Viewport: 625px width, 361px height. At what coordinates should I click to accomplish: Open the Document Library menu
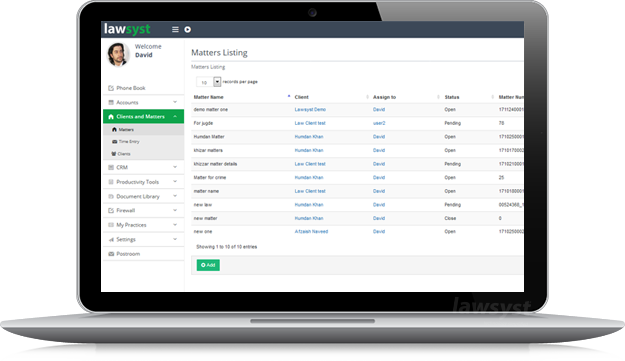[x=143, y=196]
